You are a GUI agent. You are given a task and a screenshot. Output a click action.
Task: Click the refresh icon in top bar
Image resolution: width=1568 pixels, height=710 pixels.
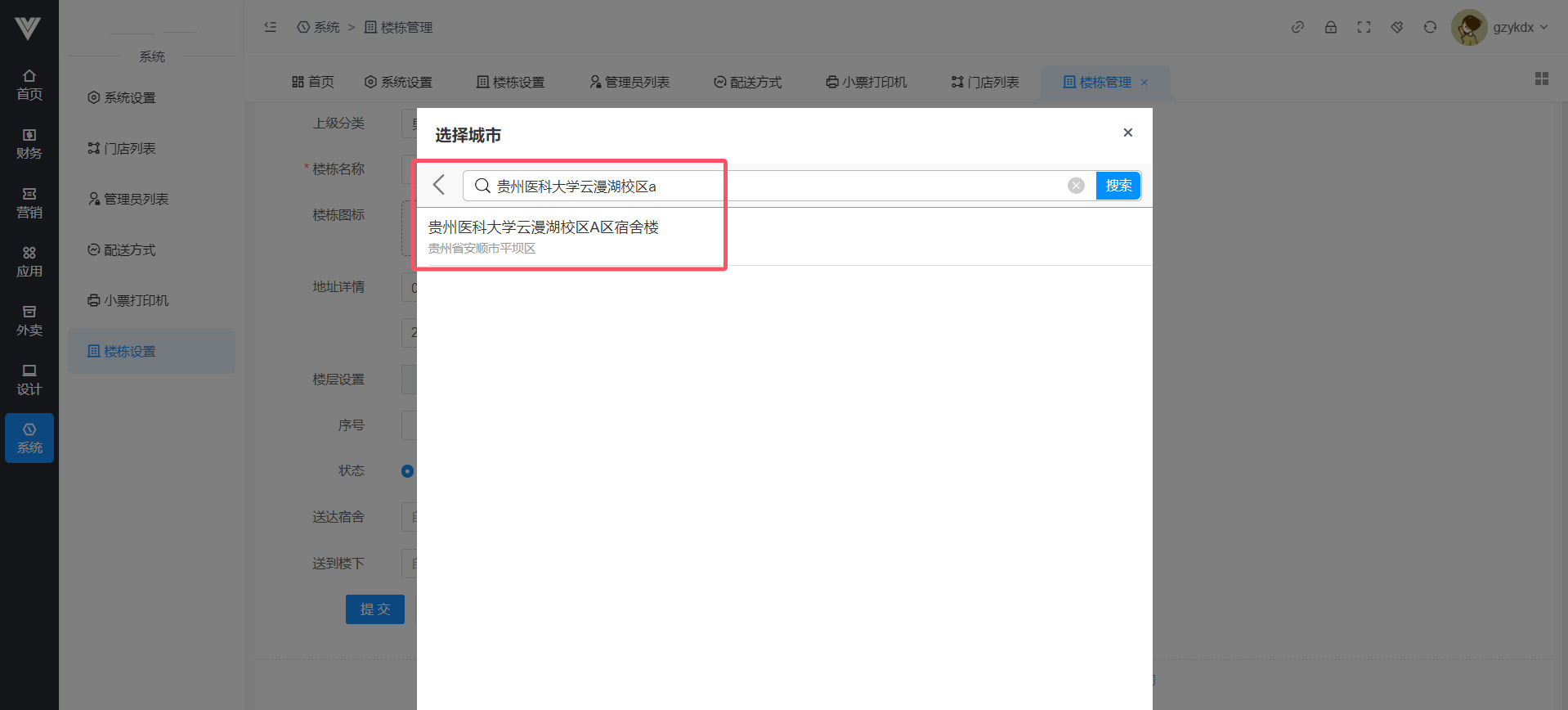pyautogui.click(x=1430, y=27)
